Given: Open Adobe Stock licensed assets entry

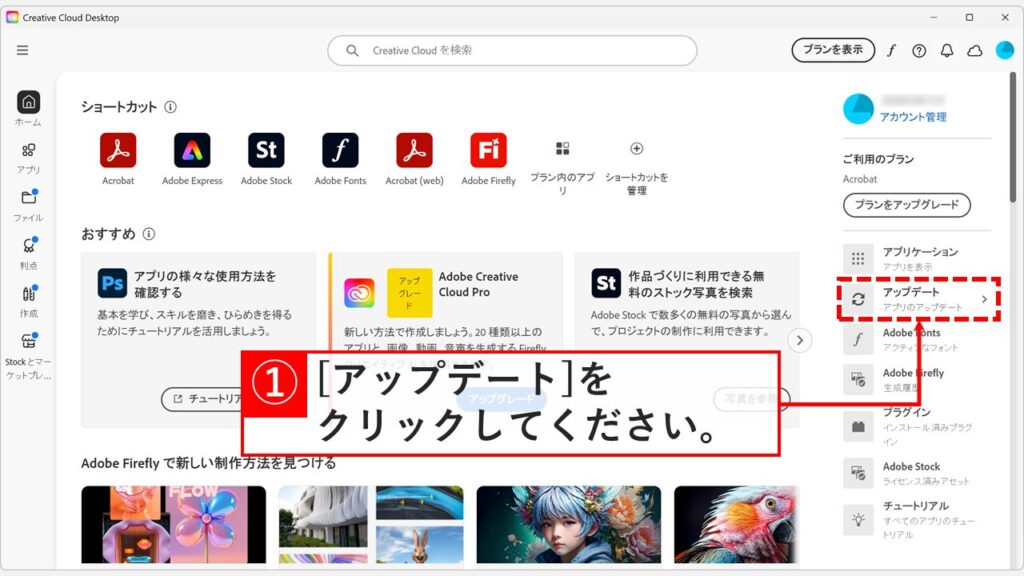Looking at the screenshot, I should pyautogui.click(x=916, y=473).
